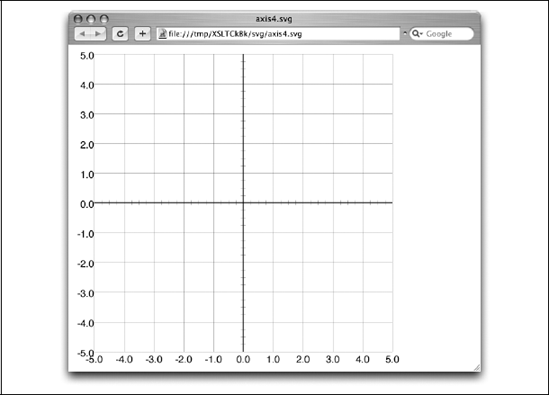Click the -4.0 label on the horizontal axis

tap(124, 360)
